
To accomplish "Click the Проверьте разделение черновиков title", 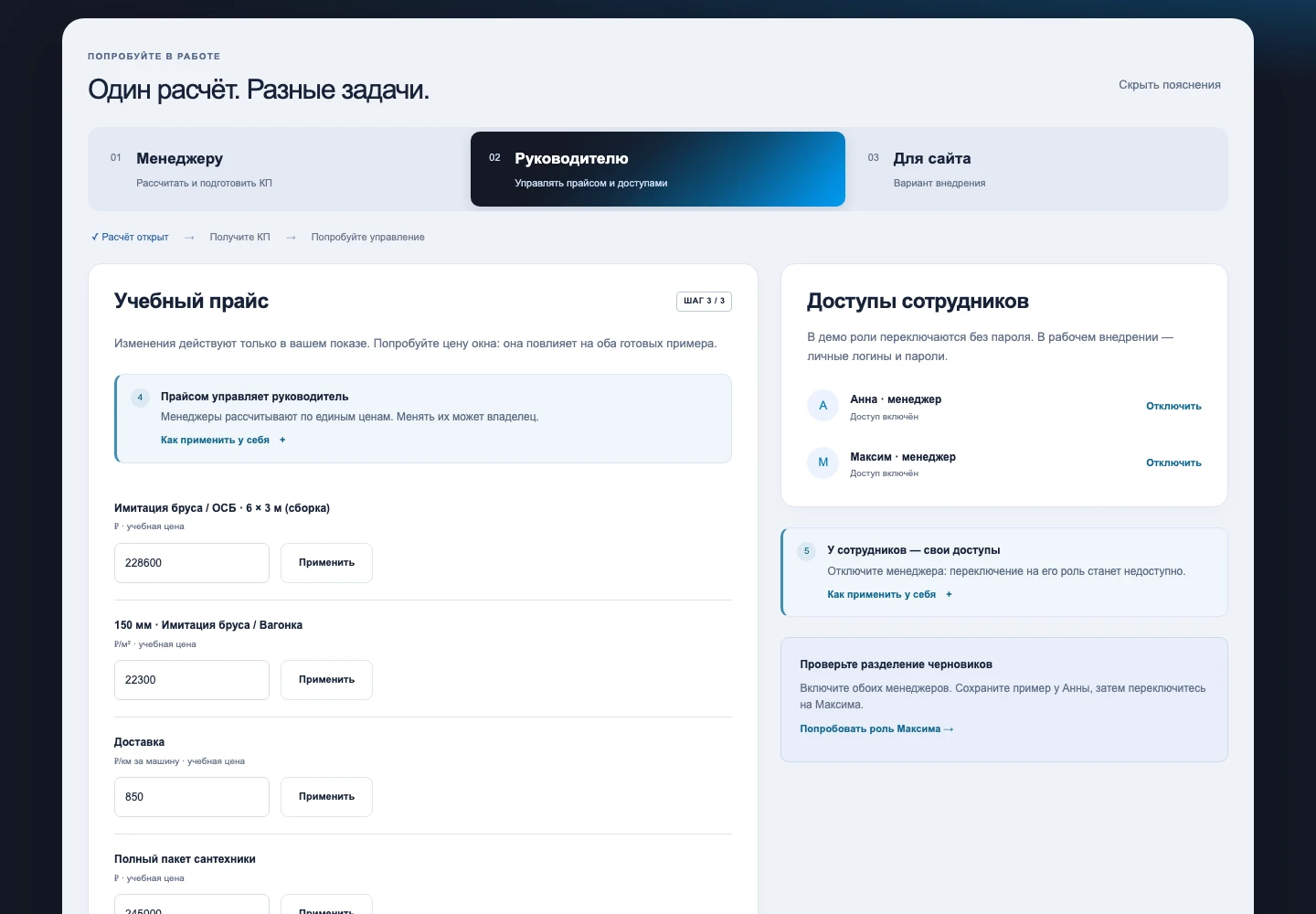I will click(896, 664).
